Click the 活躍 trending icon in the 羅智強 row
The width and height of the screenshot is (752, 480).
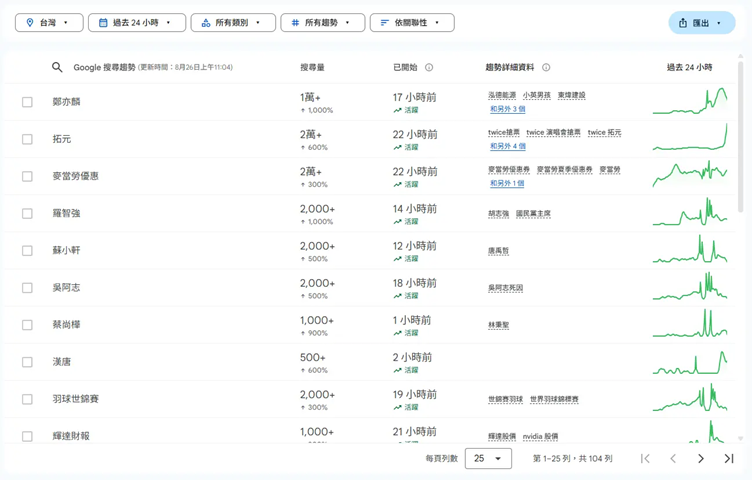coord(398,222)
